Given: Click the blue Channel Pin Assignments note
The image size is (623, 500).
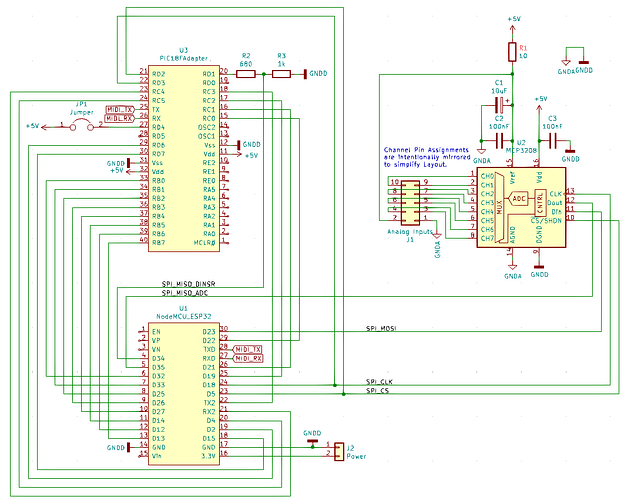Looking at the screenshot, I should pos(427,157).
